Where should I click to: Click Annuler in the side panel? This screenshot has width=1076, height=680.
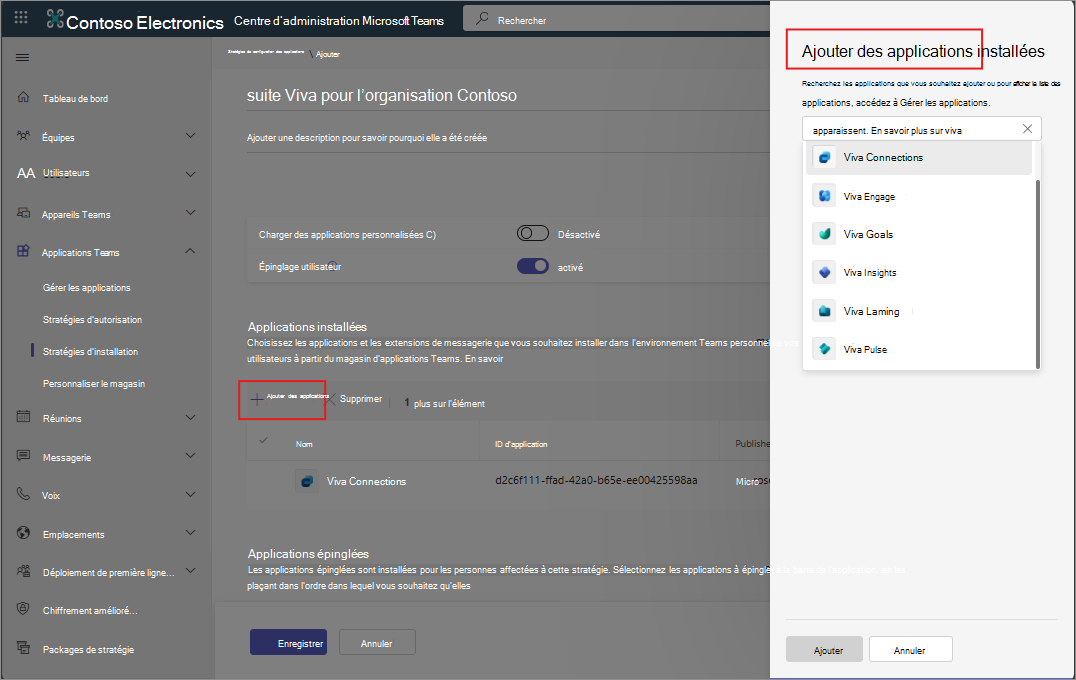[x=910, y=650]
